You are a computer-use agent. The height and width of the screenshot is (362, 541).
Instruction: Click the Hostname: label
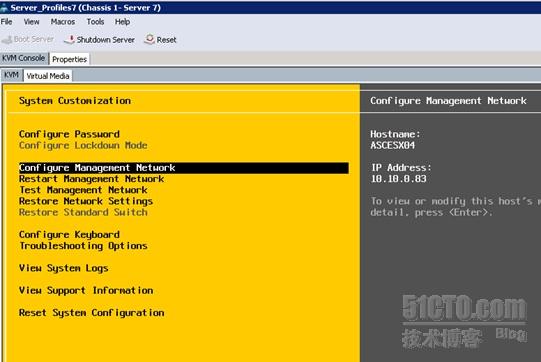395,134
